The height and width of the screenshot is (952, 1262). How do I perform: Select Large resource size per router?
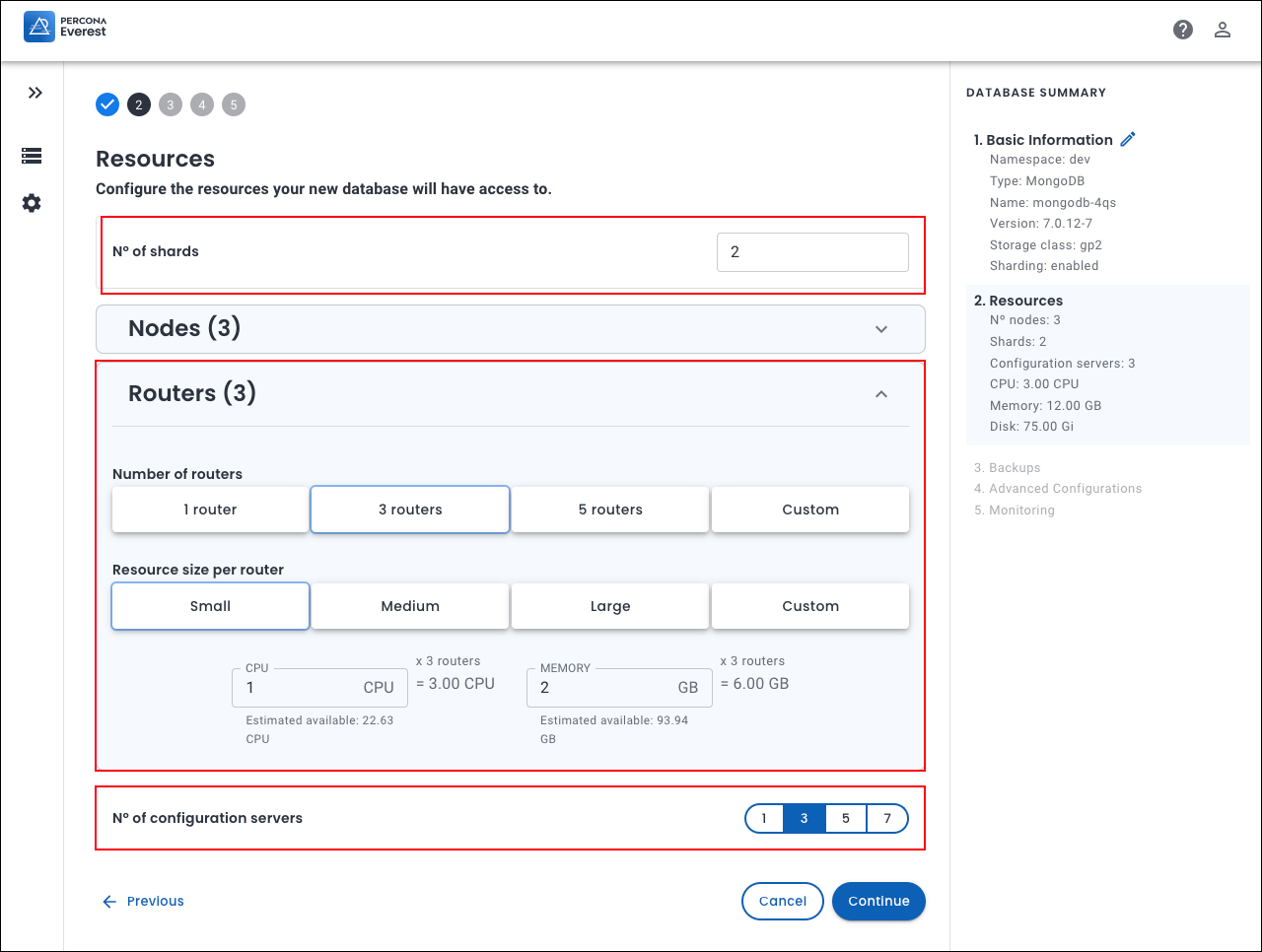[x=610, y=606]
